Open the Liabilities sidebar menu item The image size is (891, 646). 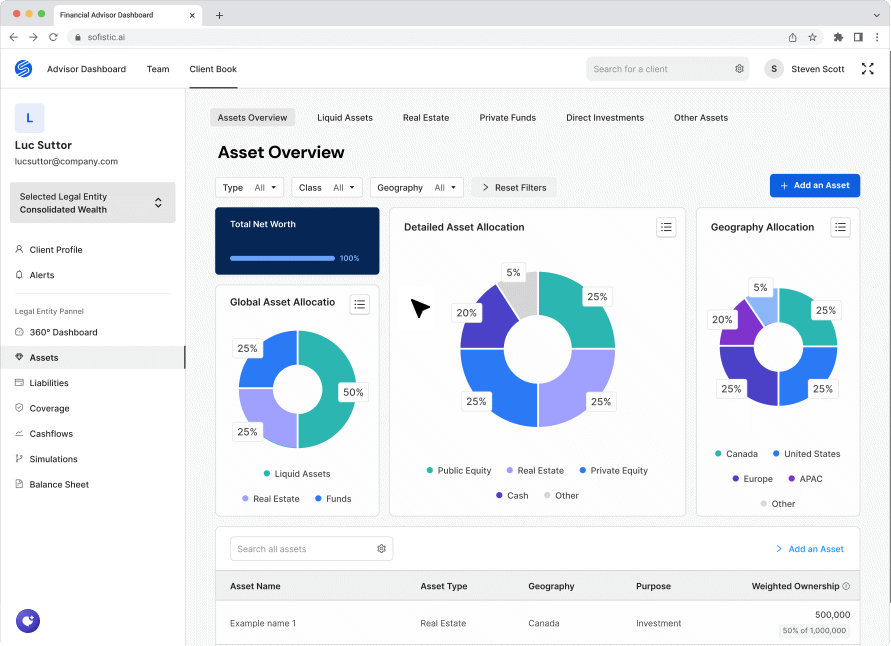pyautogui.click(x=49, y=383)
